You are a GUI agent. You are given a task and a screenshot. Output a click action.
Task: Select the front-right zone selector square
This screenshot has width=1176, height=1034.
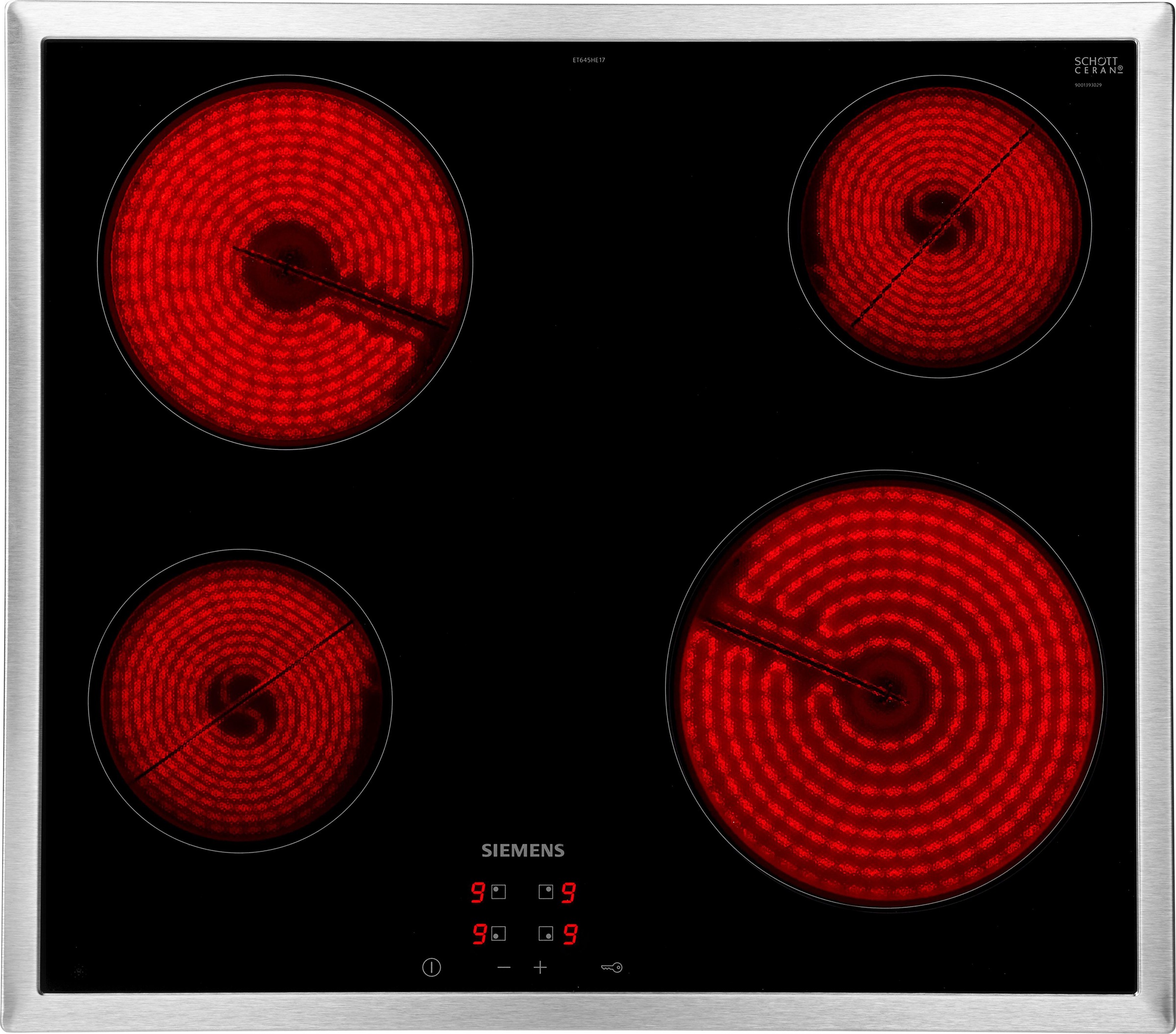coord(545,934)
